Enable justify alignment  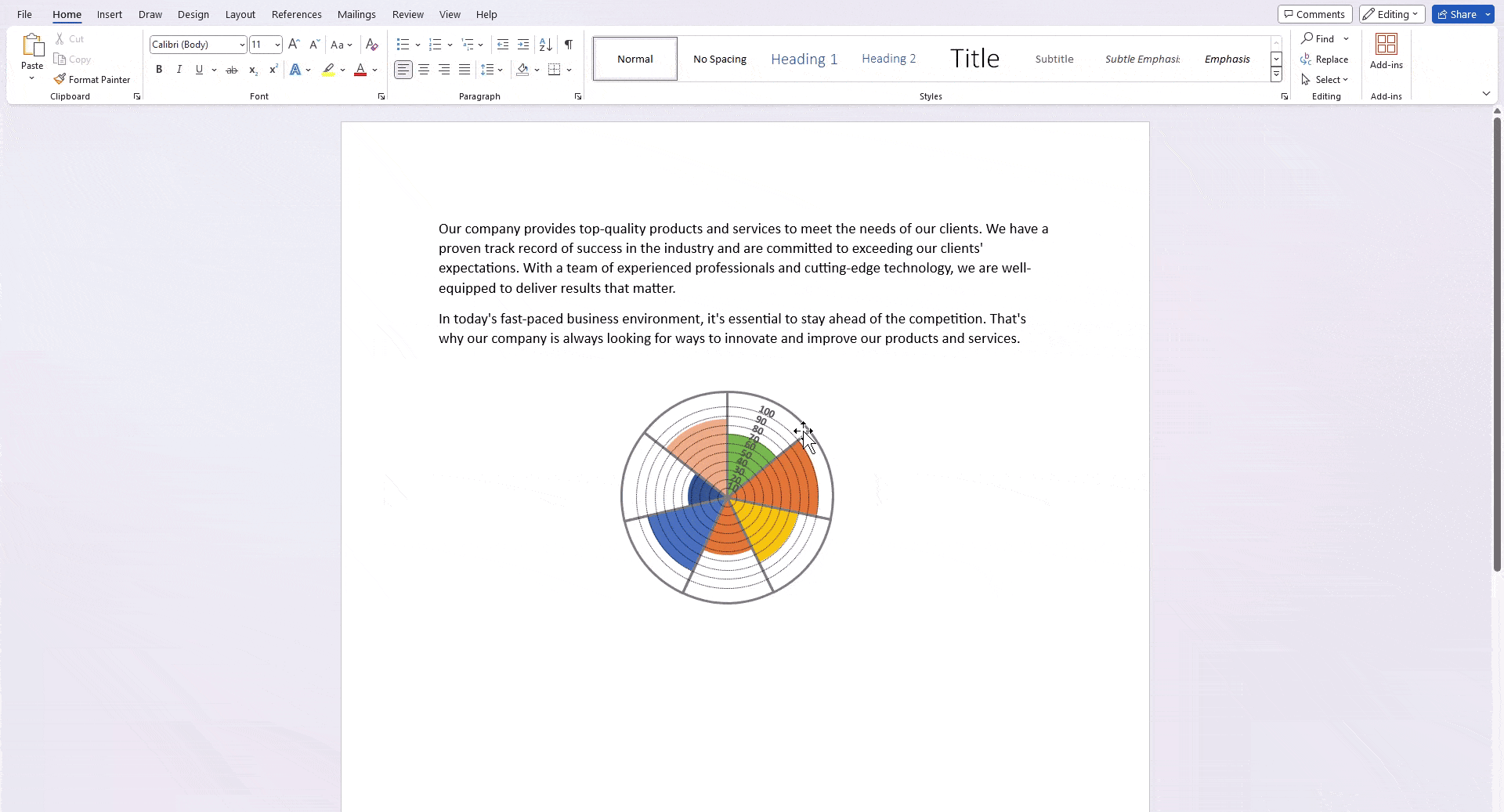click(464, 70)
